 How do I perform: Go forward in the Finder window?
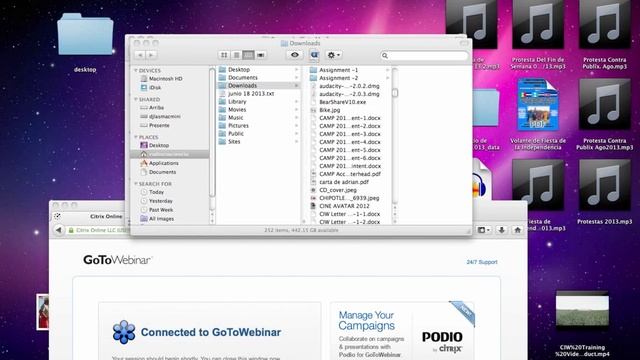151,55
